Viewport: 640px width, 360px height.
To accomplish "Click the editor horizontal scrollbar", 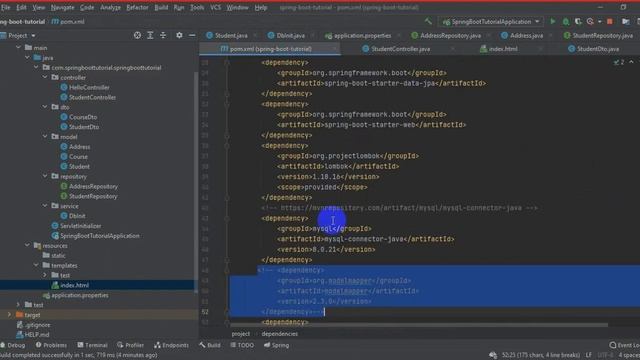I will pos(419,325).
